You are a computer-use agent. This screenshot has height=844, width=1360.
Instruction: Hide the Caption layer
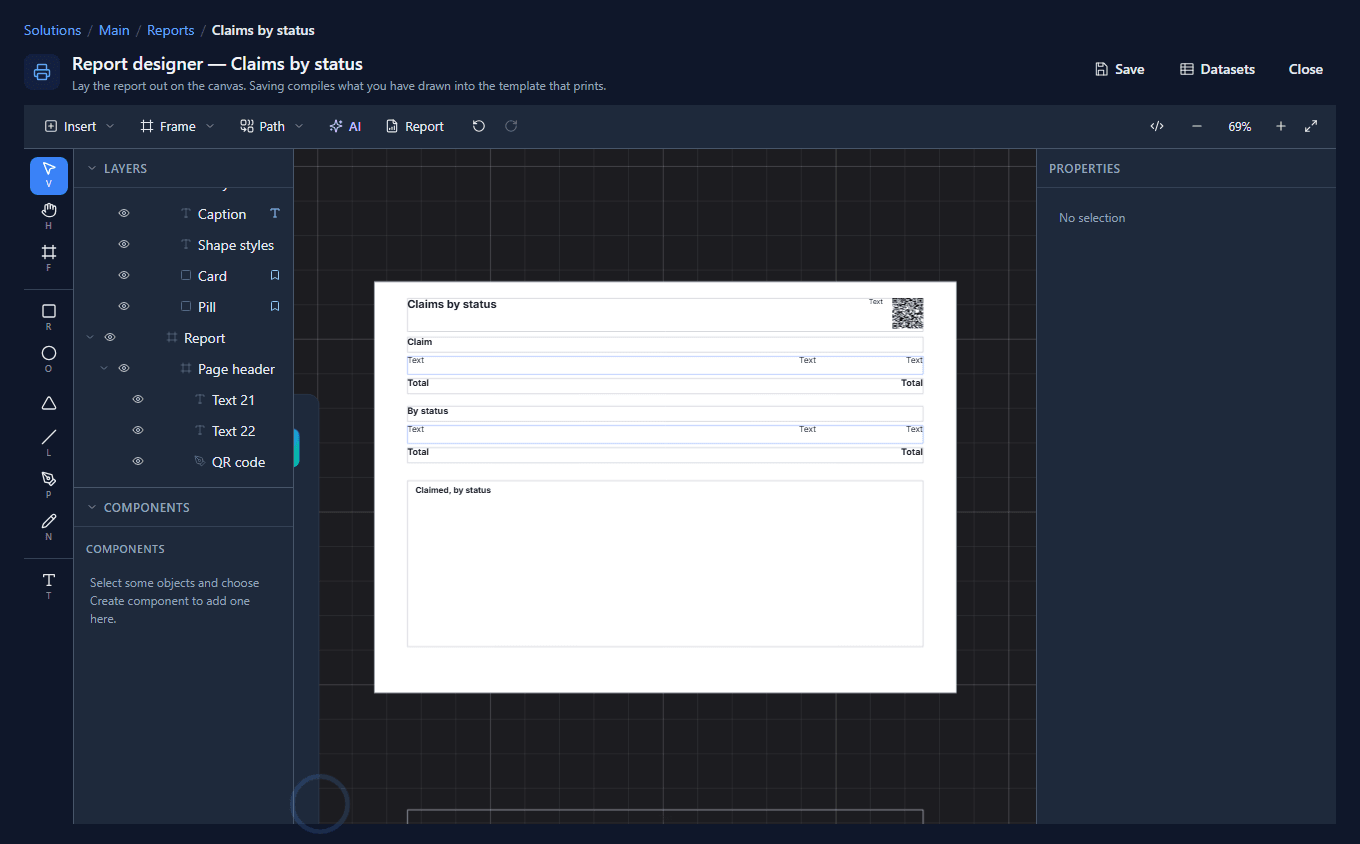[x=124, y=214]
